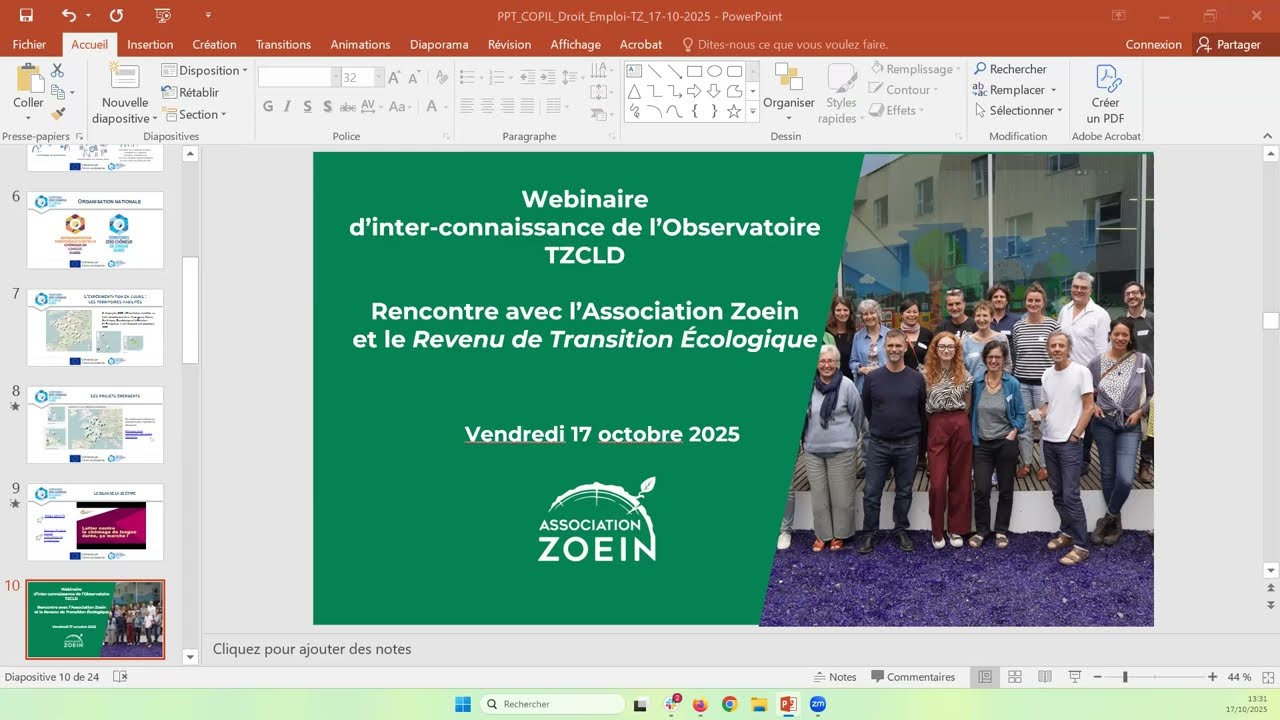
Task: Open the font size 32 dropdown
Action: [x=378, y=77]
